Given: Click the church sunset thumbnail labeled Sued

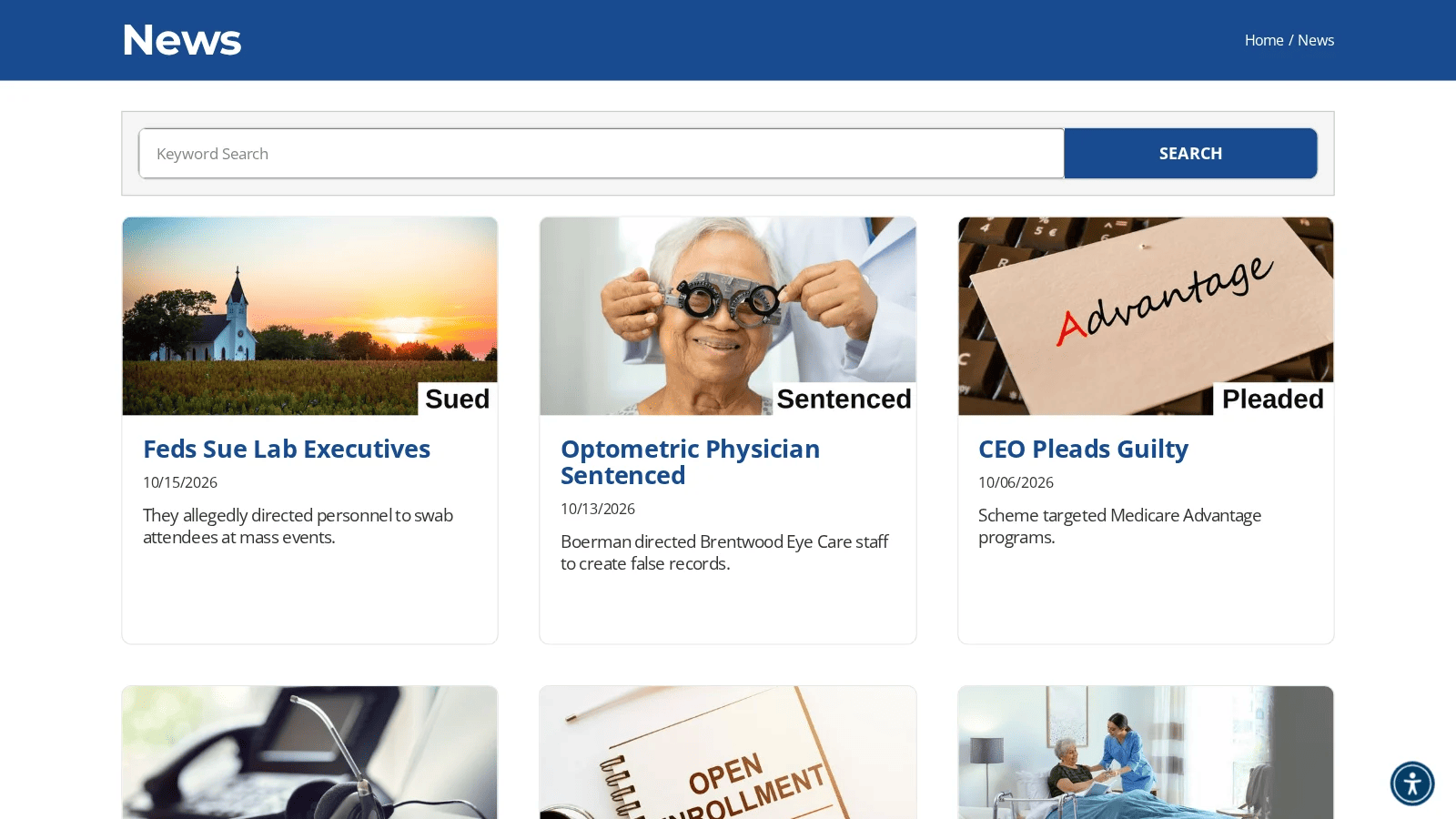Looking at the screenshot, I should (309, 316).
